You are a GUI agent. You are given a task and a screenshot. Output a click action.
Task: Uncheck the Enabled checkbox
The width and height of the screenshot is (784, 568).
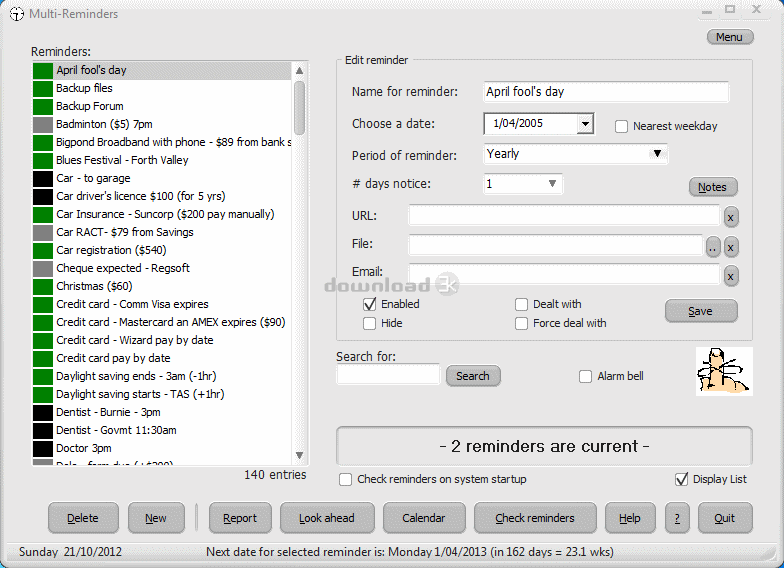[x=370, y=304]
